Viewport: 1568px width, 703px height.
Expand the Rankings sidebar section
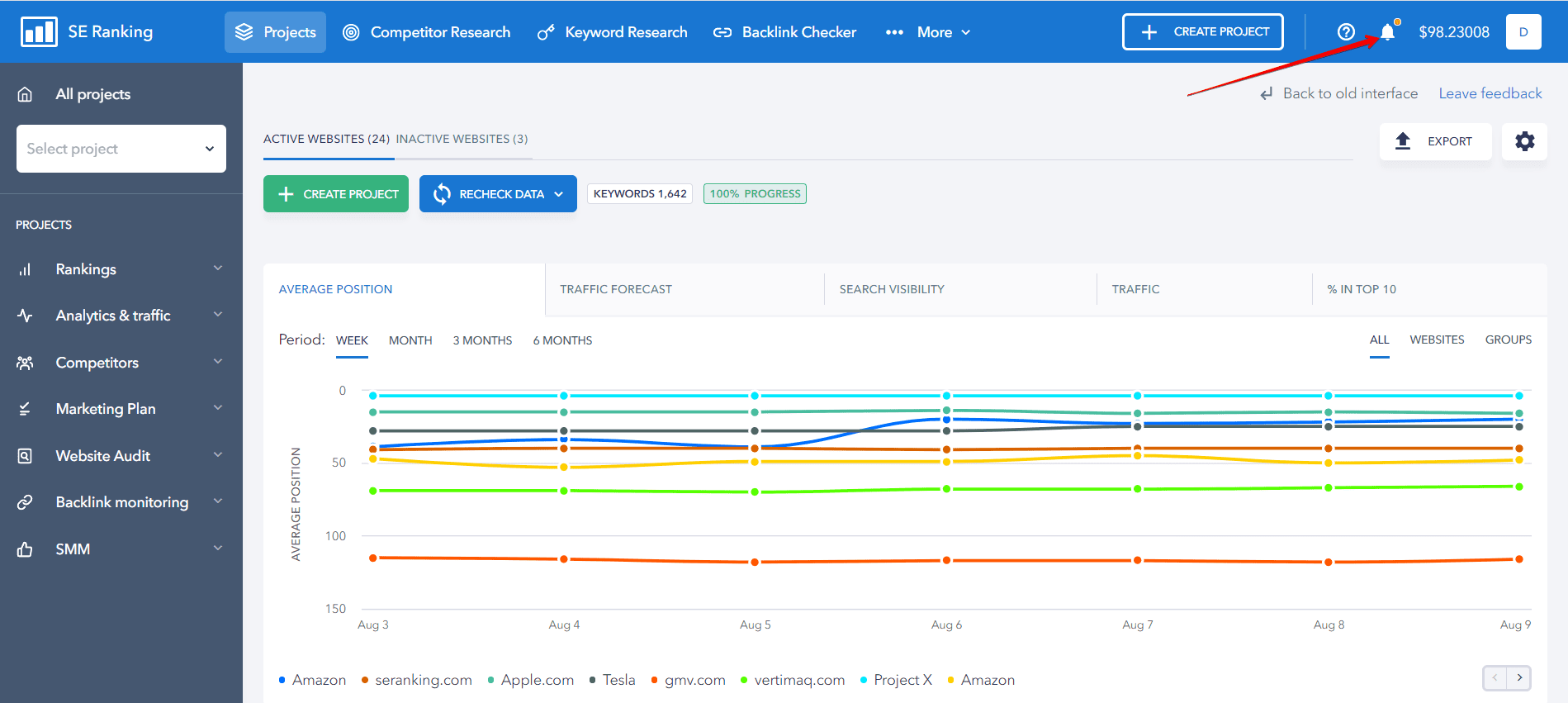click(x=218, y=268)
